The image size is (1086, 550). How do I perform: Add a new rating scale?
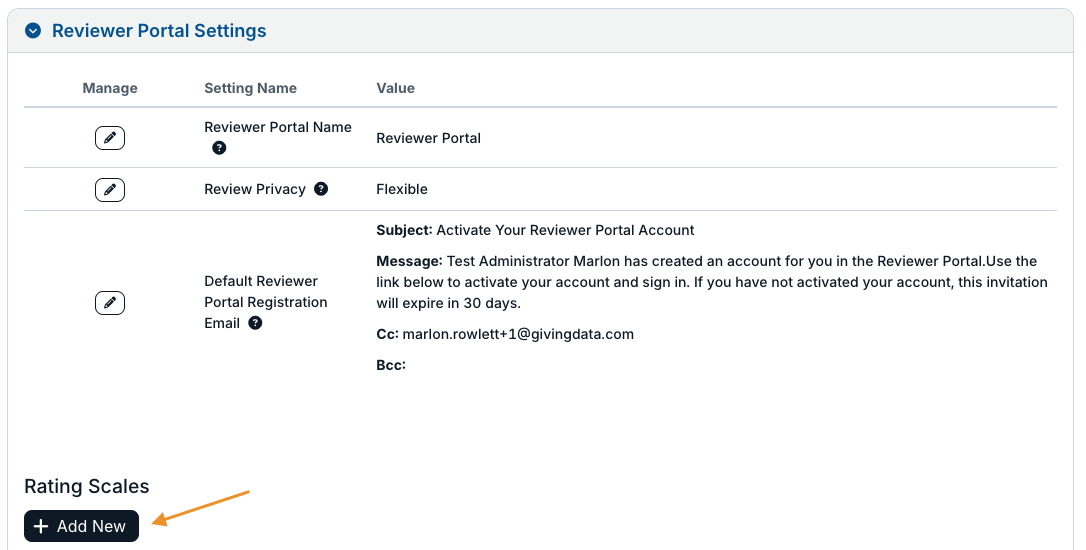(x=82, y=526)
